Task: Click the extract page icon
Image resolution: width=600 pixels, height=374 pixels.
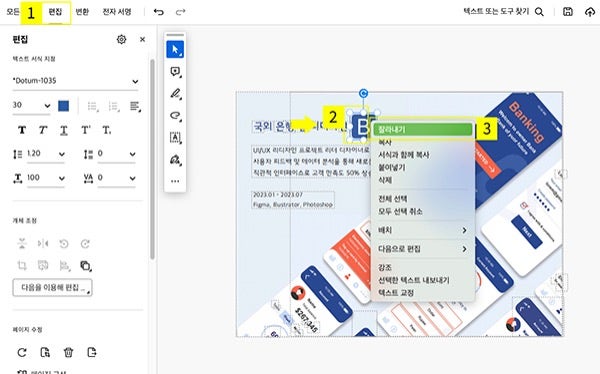Action: click(x=45, y=352)
